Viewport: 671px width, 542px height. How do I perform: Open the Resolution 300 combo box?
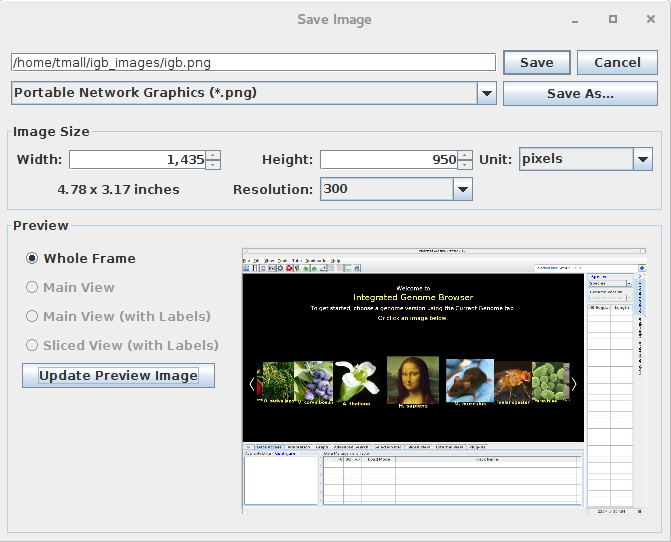396,189
